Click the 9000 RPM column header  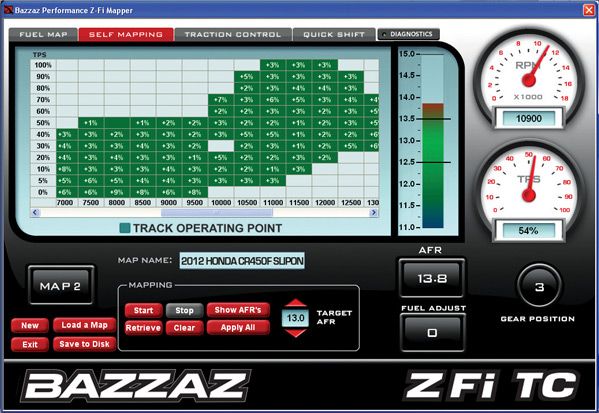169,202
